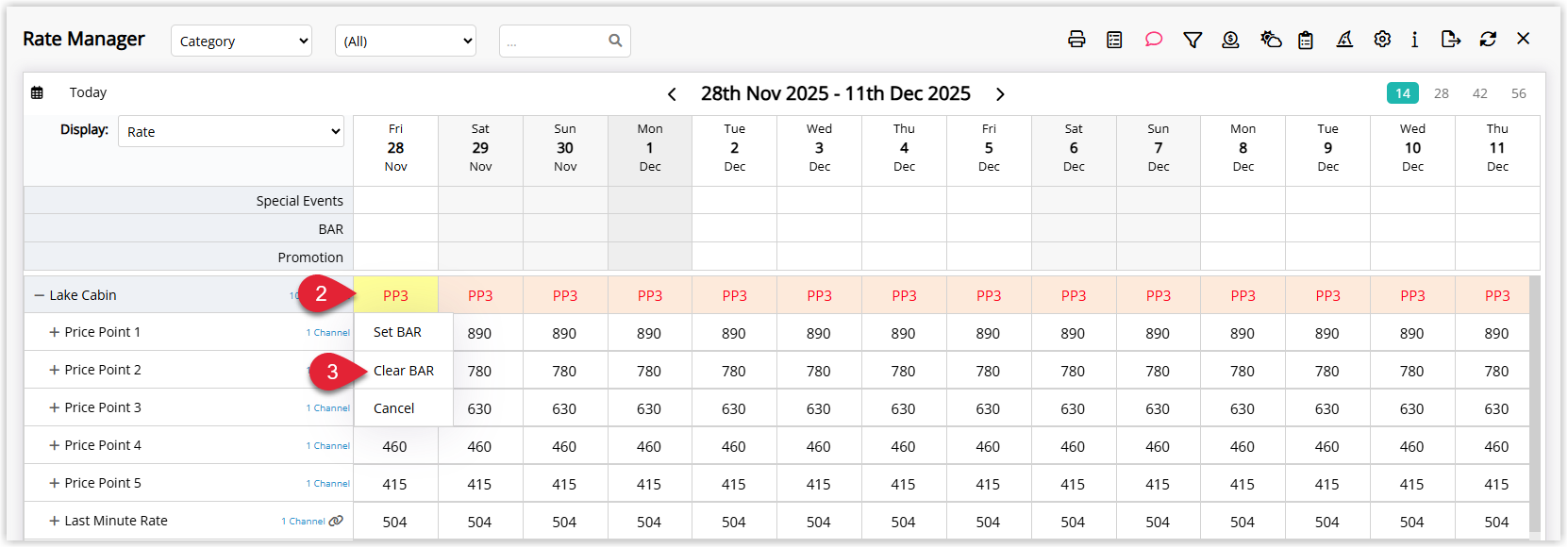Show the 14 day view
The width and height of the screenshot is (1568, 548).
coord(1403,93)
